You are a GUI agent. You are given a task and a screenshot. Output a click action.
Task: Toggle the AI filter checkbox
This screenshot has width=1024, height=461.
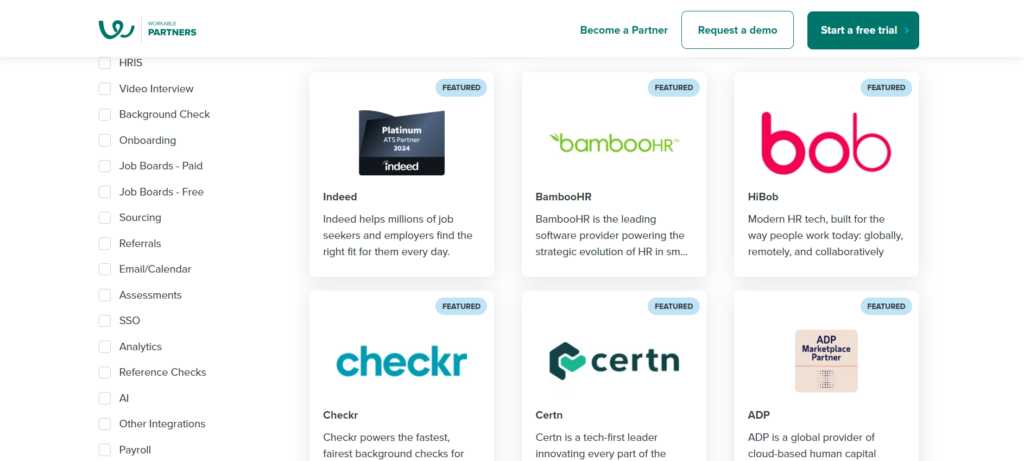point(104,398)
